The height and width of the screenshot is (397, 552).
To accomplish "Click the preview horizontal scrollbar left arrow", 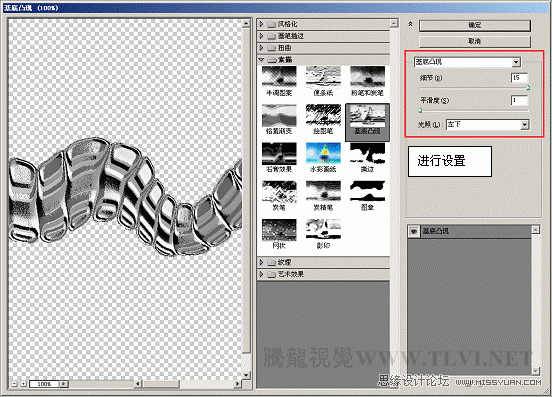I will 138,384.
